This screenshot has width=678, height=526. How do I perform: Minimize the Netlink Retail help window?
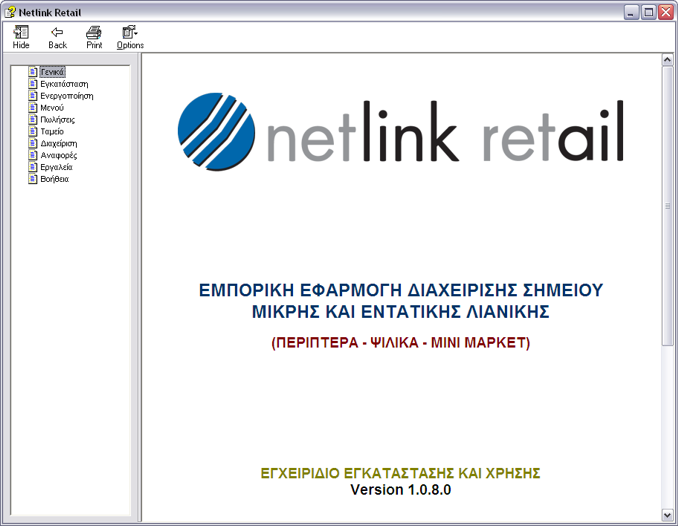click(631, 13)
